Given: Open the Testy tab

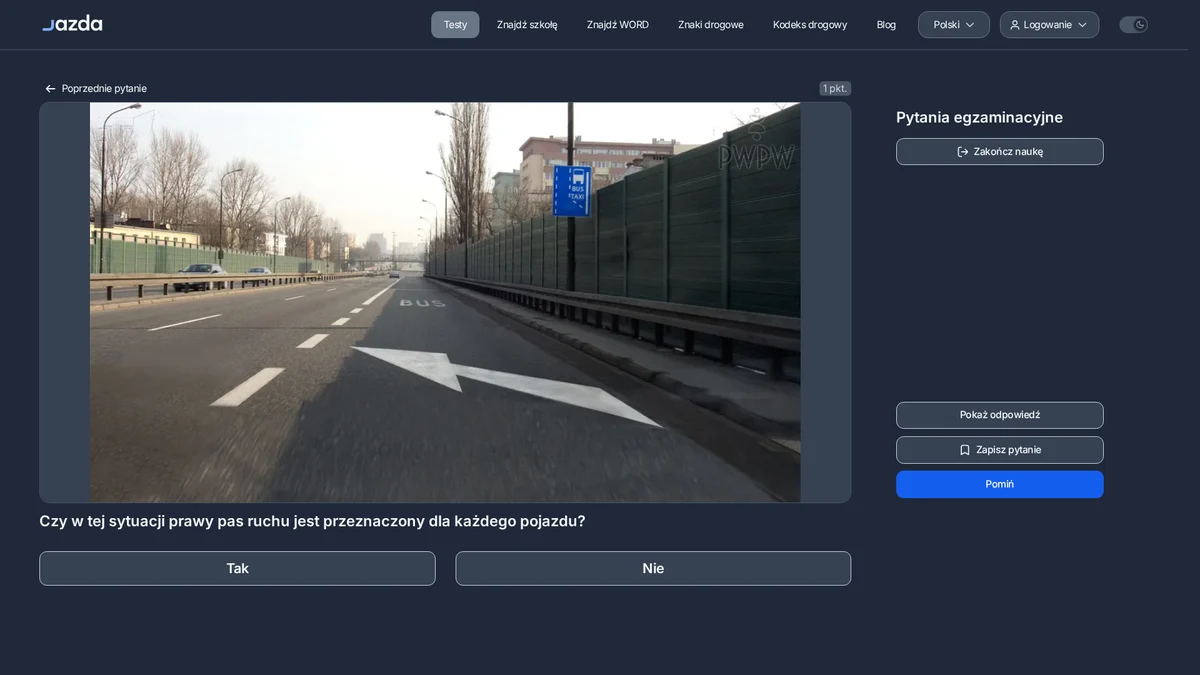Looking at the screenshot, I should 455,25.
